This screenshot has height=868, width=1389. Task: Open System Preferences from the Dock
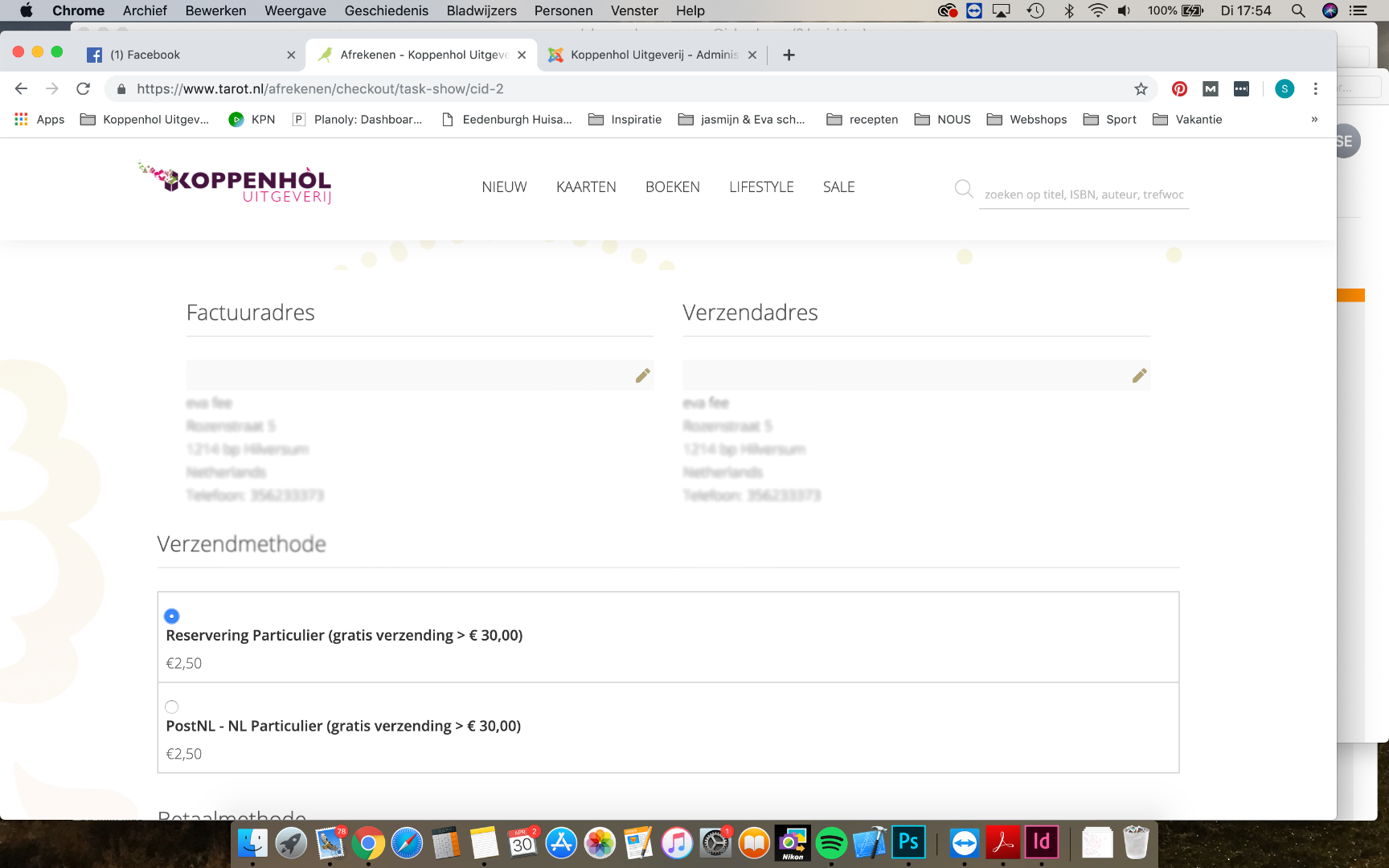(715, 843)
